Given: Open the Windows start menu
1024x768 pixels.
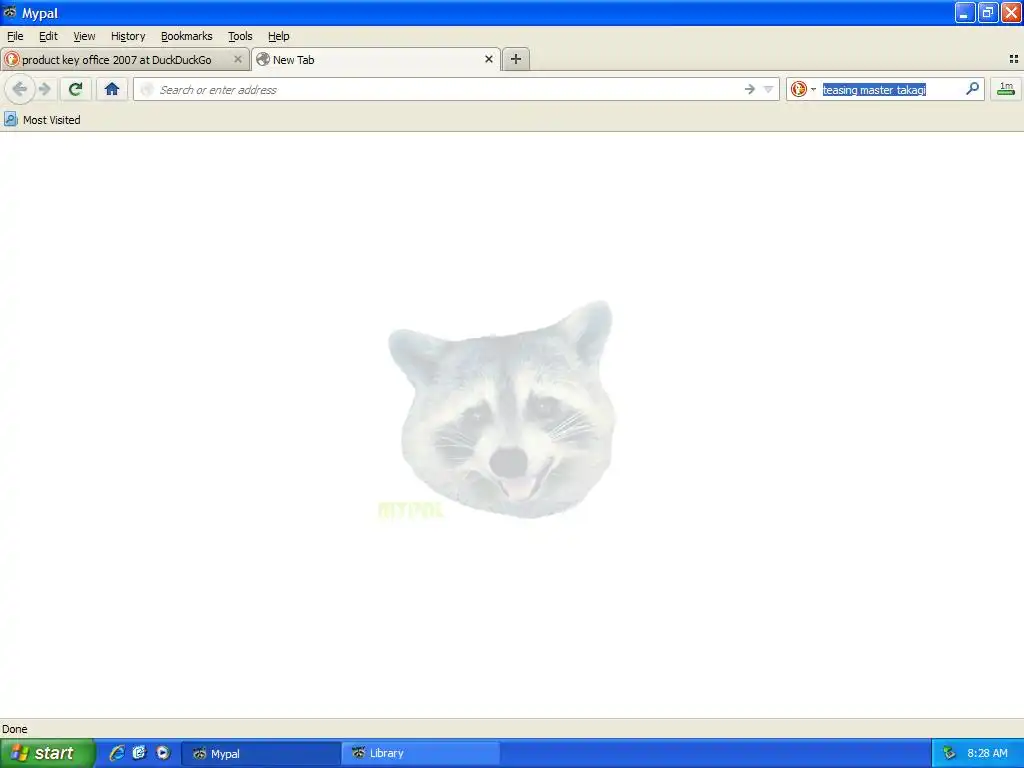Looking at the screenshot, I should coord(47,753).
